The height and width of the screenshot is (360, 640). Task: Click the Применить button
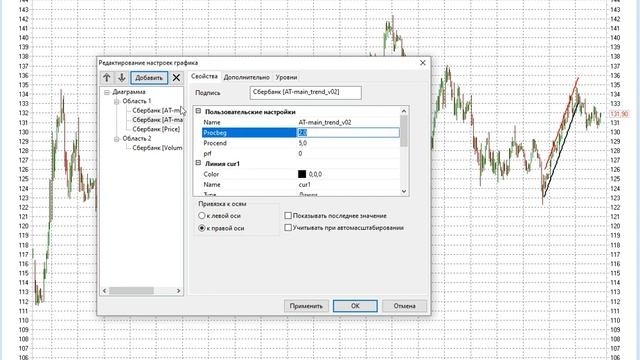pos(307,306)
